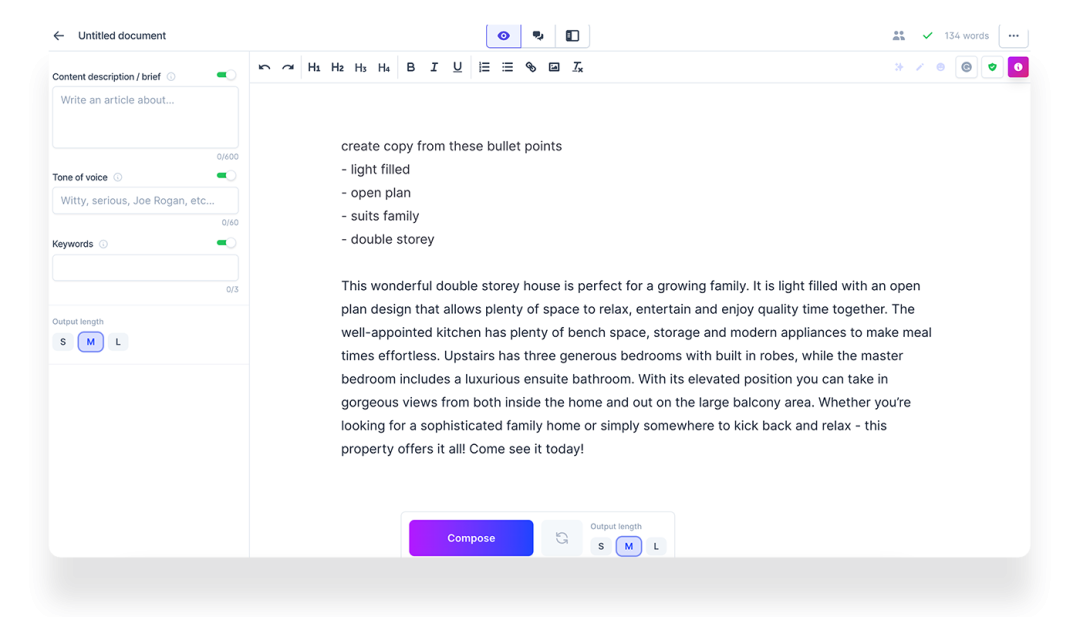The height and width of the screenshot is (617, 1080).
Task: Click the smiley face icon
Action: point(940,67)
